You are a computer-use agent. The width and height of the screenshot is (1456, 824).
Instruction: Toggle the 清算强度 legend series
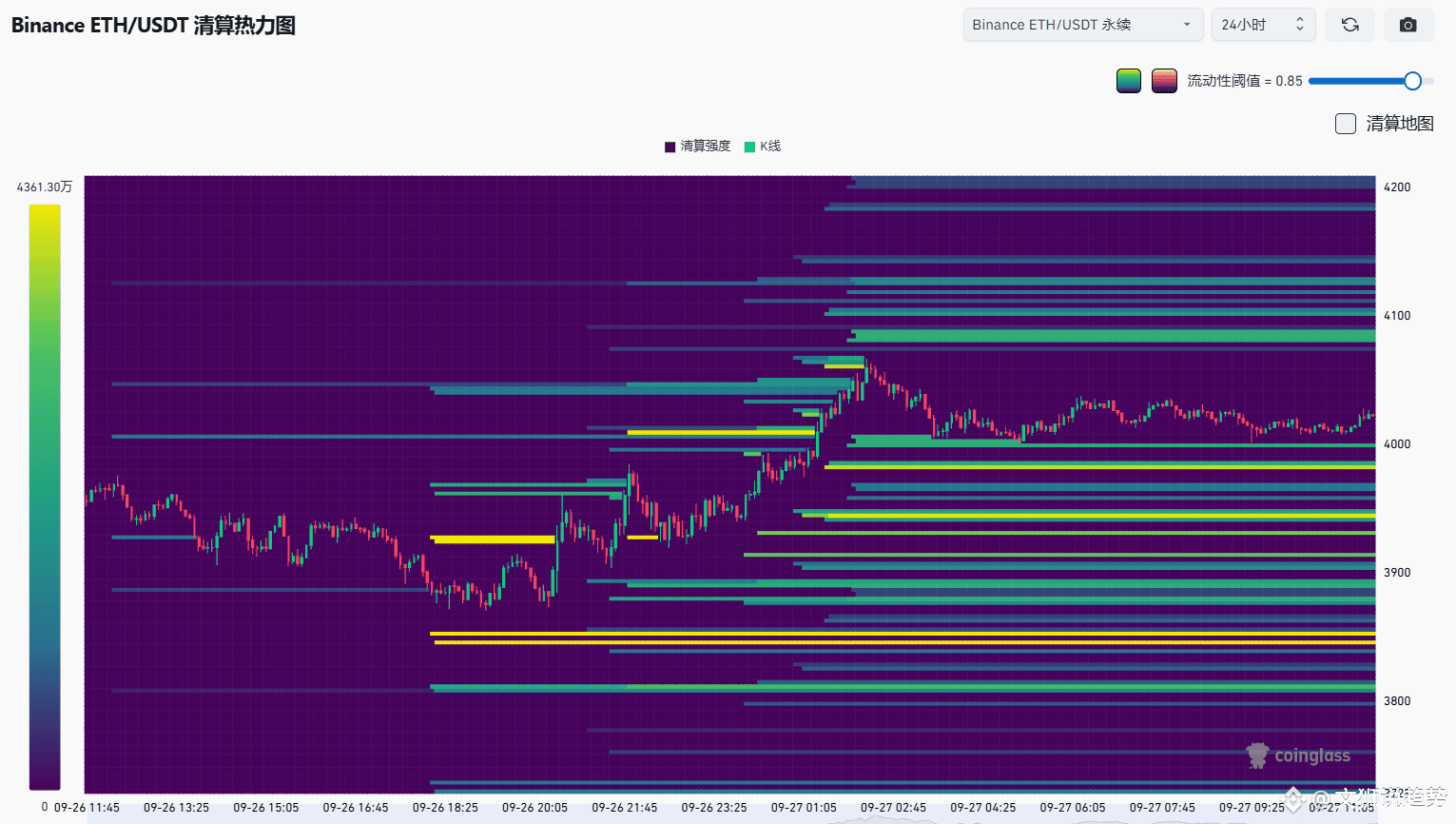coord(698,147)
